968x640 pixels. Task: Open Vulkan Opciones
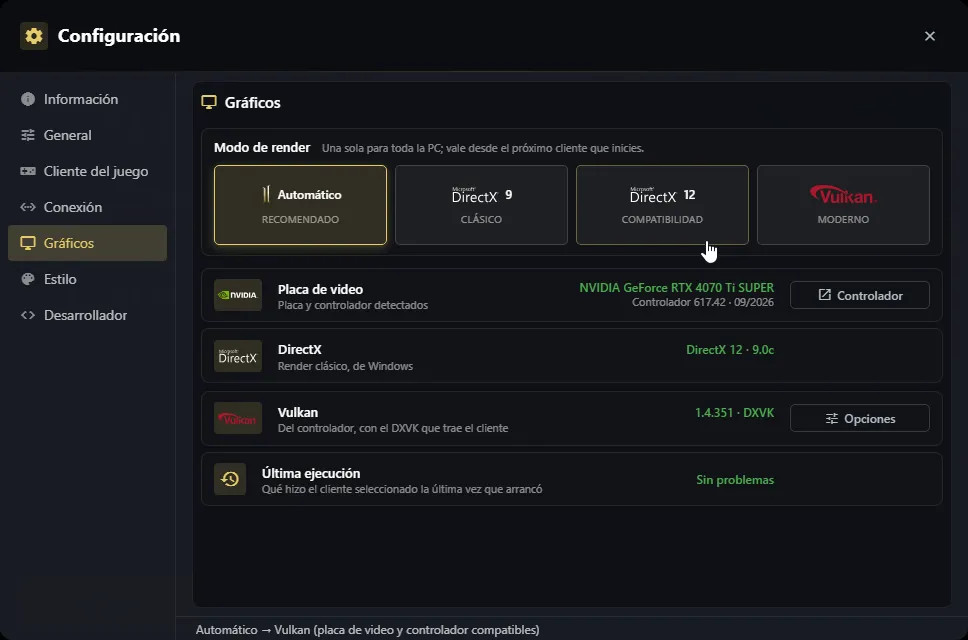point(859,418)
